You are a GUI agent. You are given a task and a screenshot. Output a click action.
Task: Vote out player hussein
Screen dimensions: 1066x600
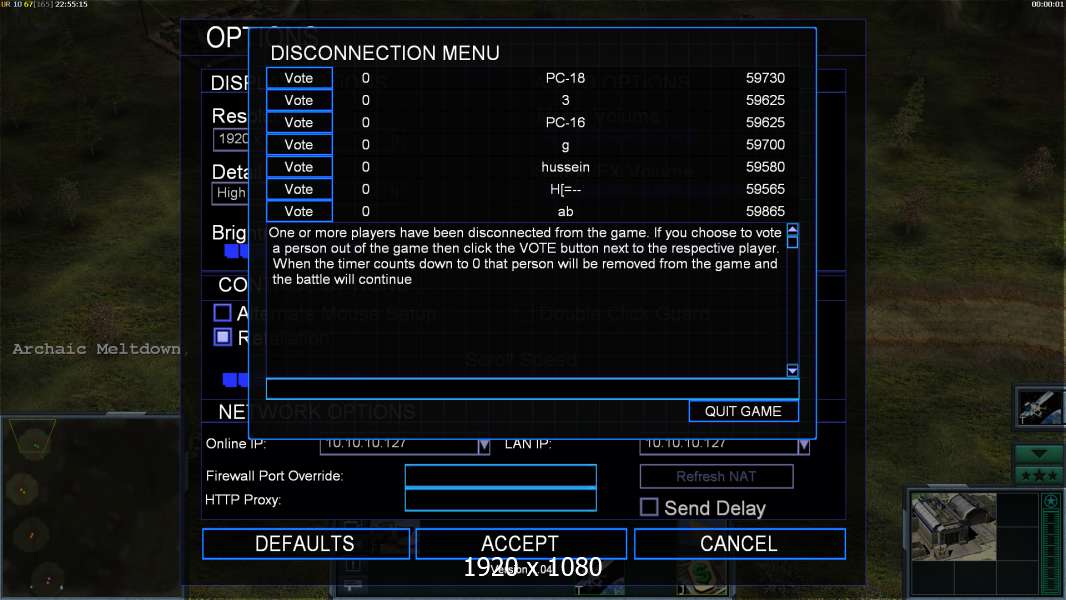pos(299,167)
